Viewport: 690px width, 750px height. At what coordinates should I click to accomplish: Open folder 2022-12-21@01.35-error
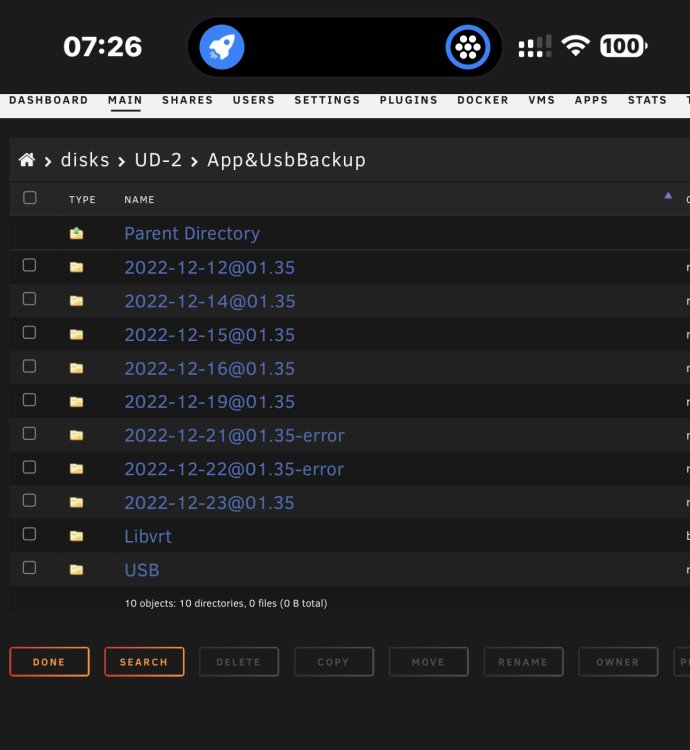pyautogui.click(x=234, y=435)
